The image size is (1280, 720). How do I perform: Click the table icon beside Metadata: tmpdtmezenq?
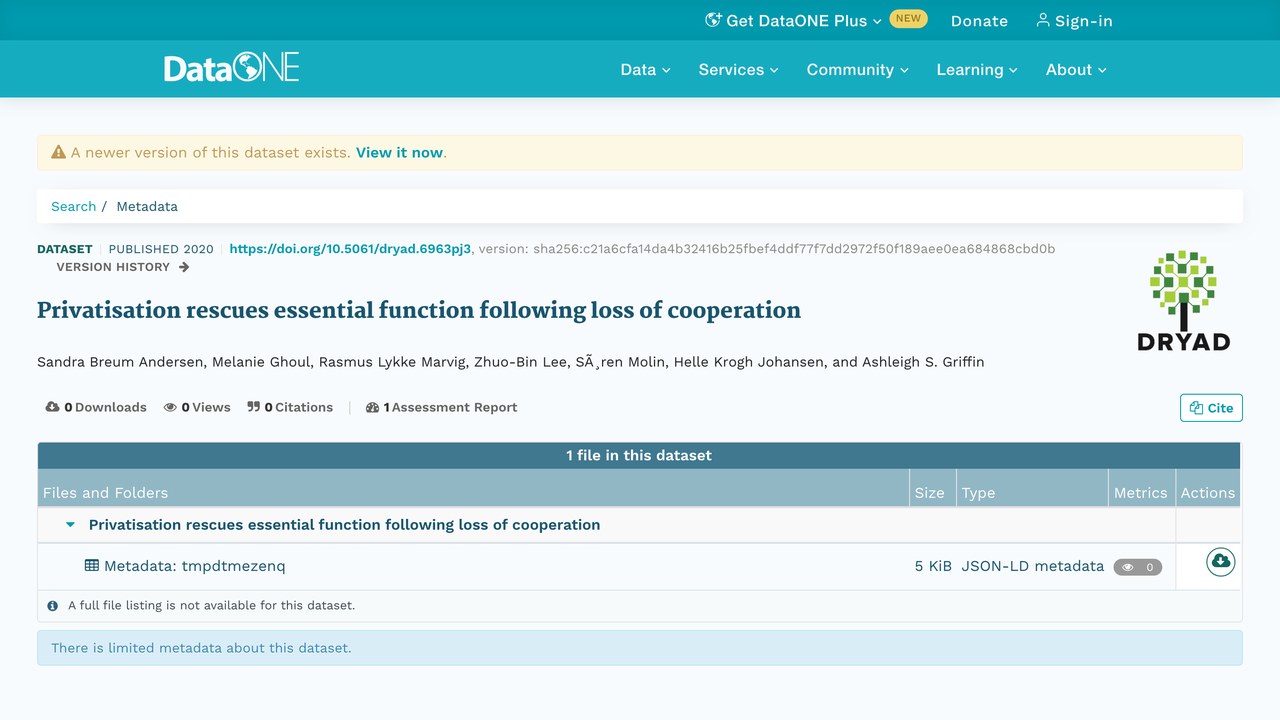(92, 565)
